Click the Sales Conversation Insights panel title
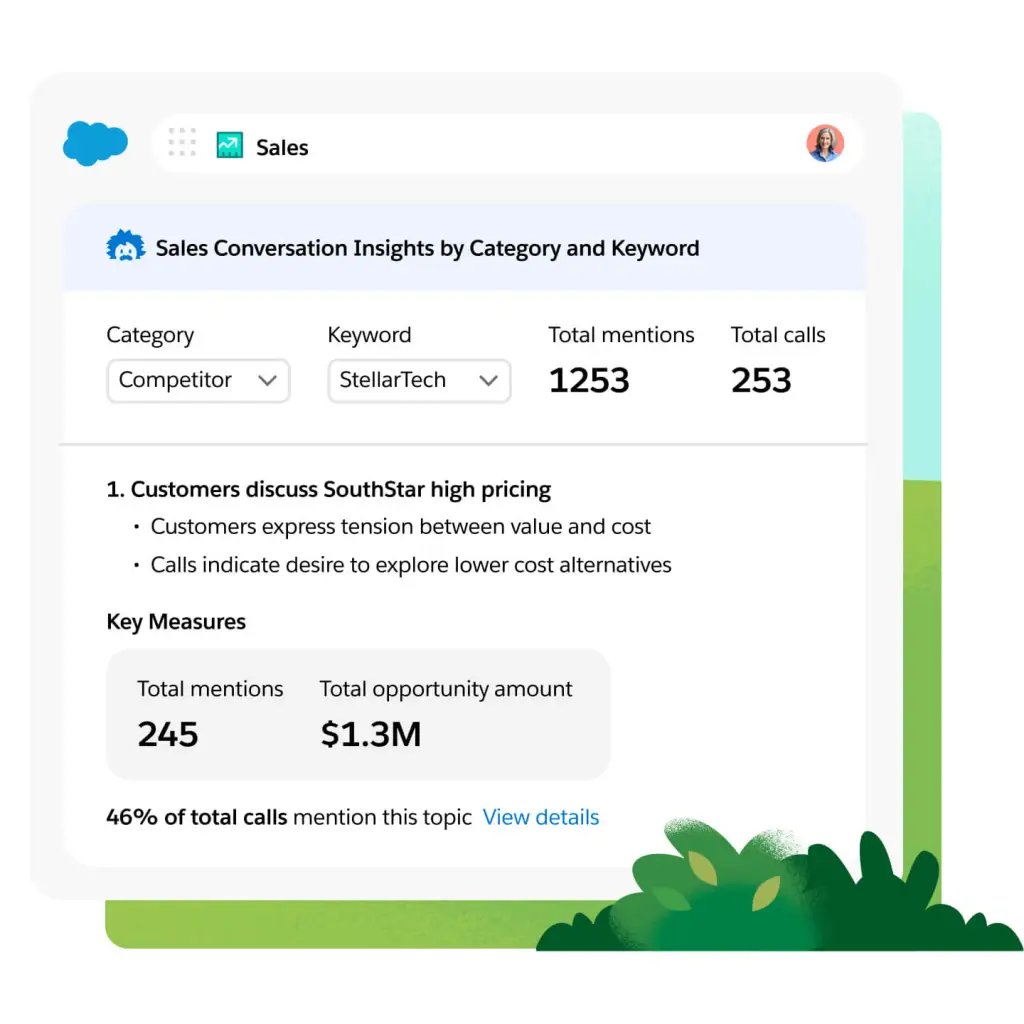This screenshot has height=1024, width=1024. click(427, 248)
